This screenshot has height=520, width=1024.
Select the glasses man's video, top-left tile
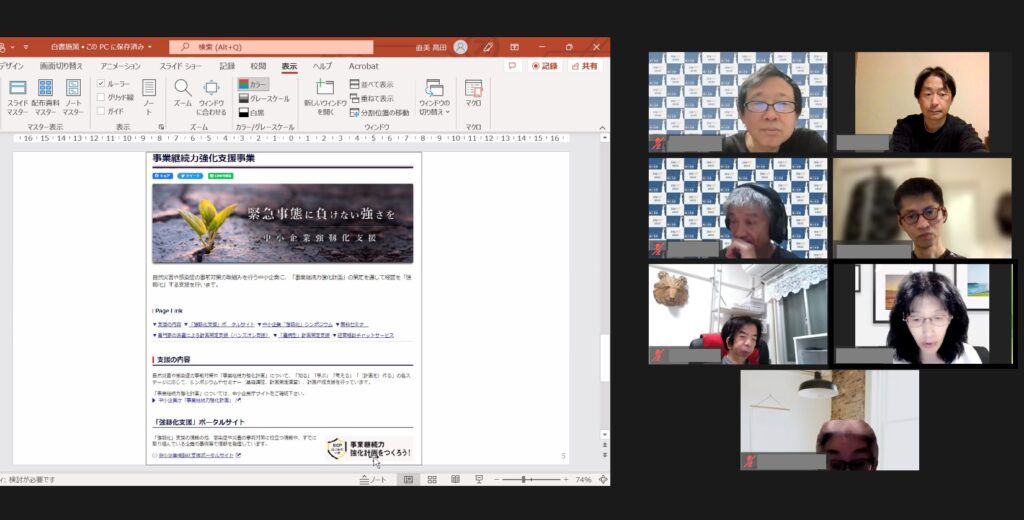click(x=738, y=103)
